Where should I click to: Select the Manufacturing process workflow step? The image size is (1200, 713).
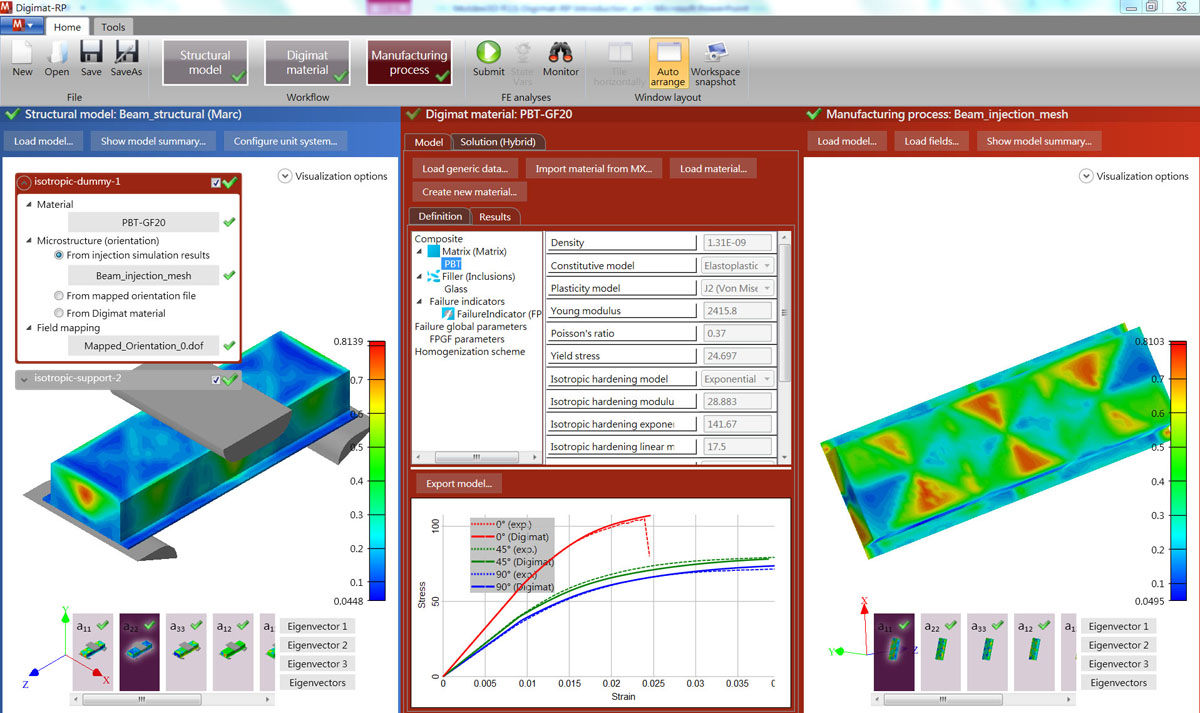409,63
